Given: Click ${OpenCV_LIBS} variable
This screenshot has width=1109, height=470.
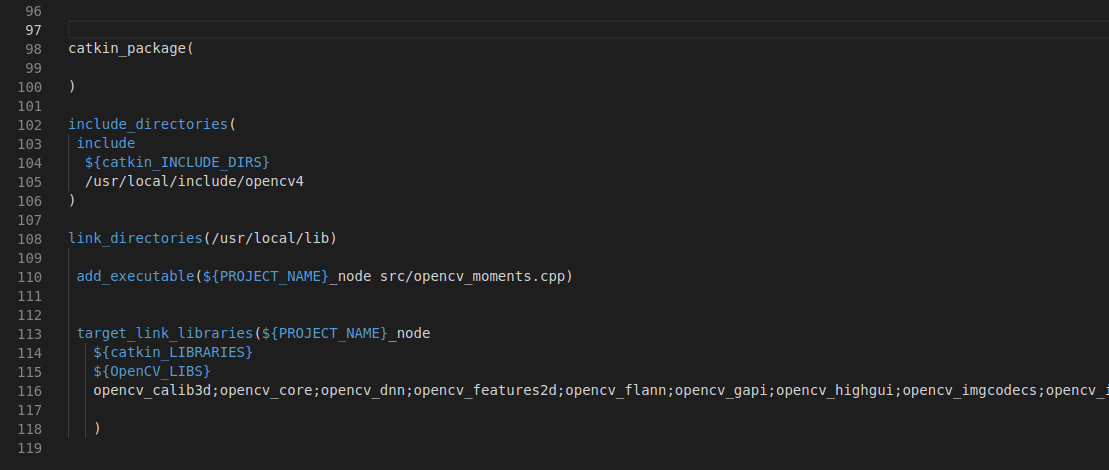Looking at the screenshot, I should click(152, 371).
